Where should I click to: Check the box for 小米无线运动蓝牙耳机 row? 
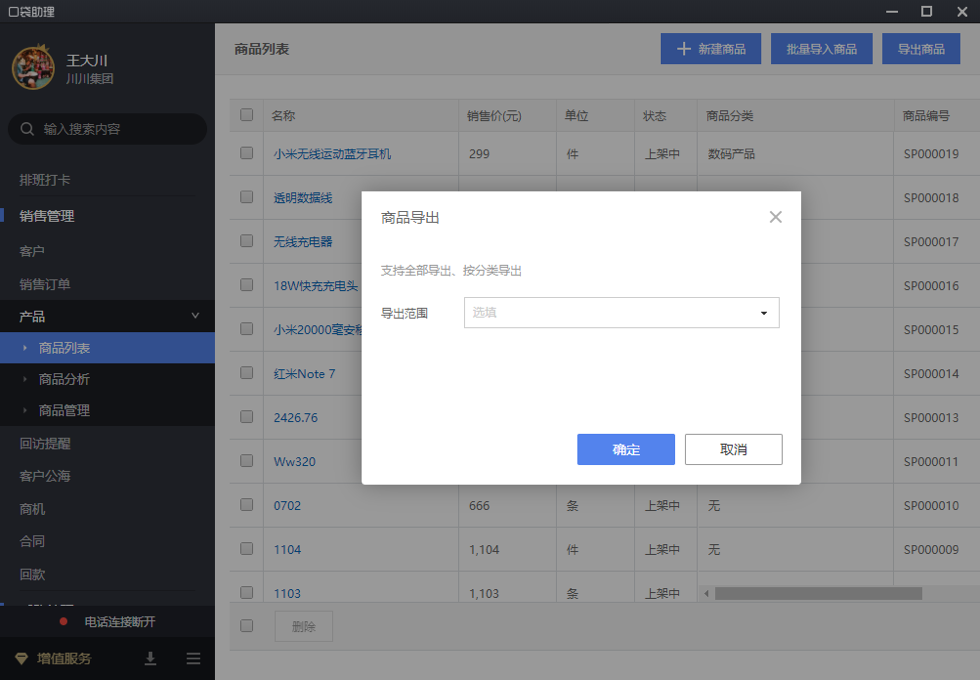[247, 153]
